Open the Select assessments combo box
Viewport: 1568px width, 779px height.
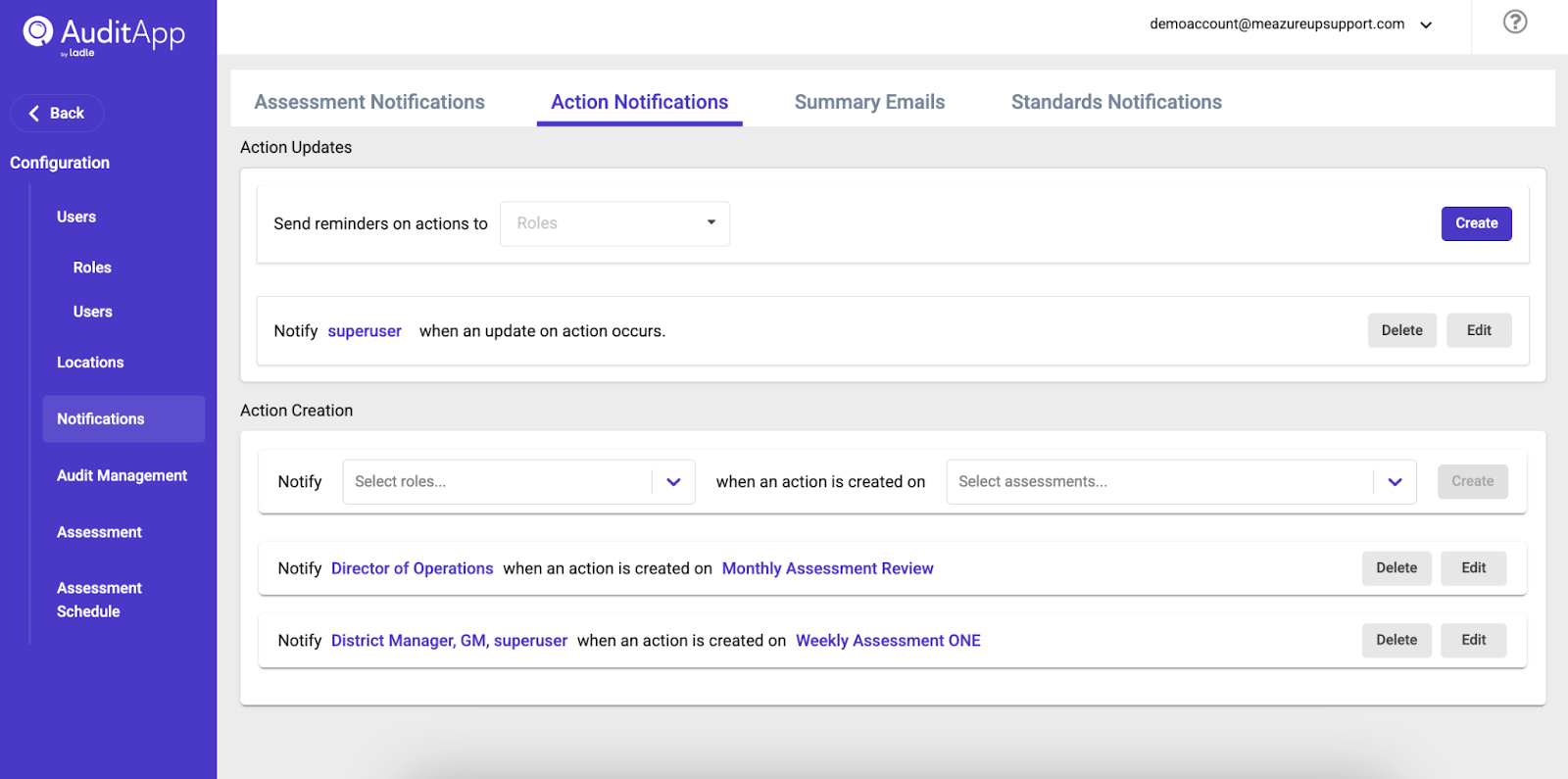pos(1181,482)
